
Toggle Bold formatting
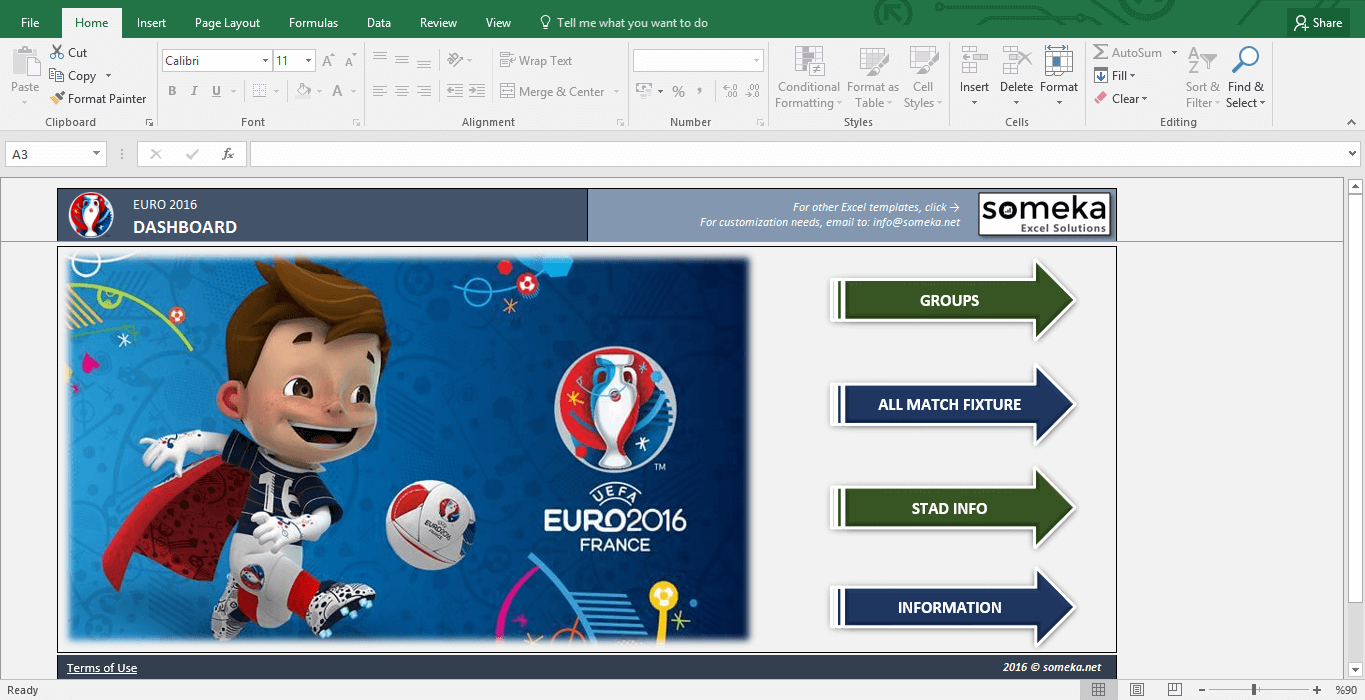point(172,91)
